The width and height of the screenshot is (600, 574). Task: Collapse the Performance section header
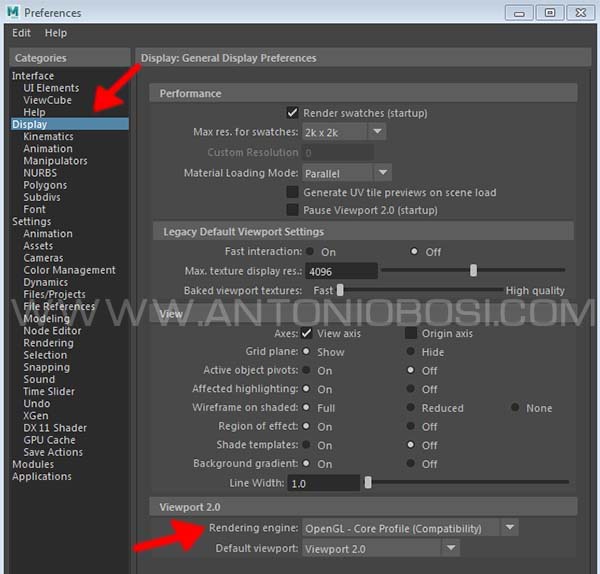click(363, 93)
